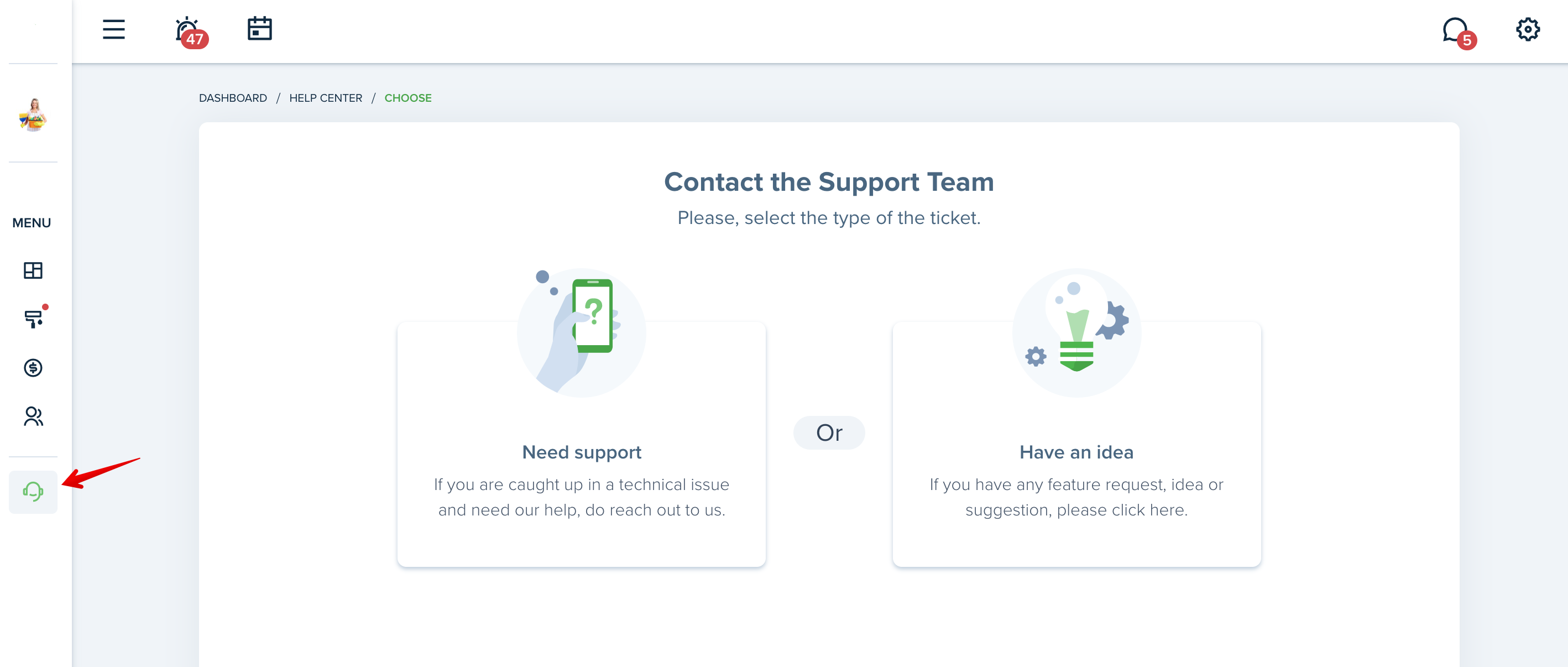Click the MENU sidebar label
This screenshot has height=667, width=1568.
click(x=32, y=223)
